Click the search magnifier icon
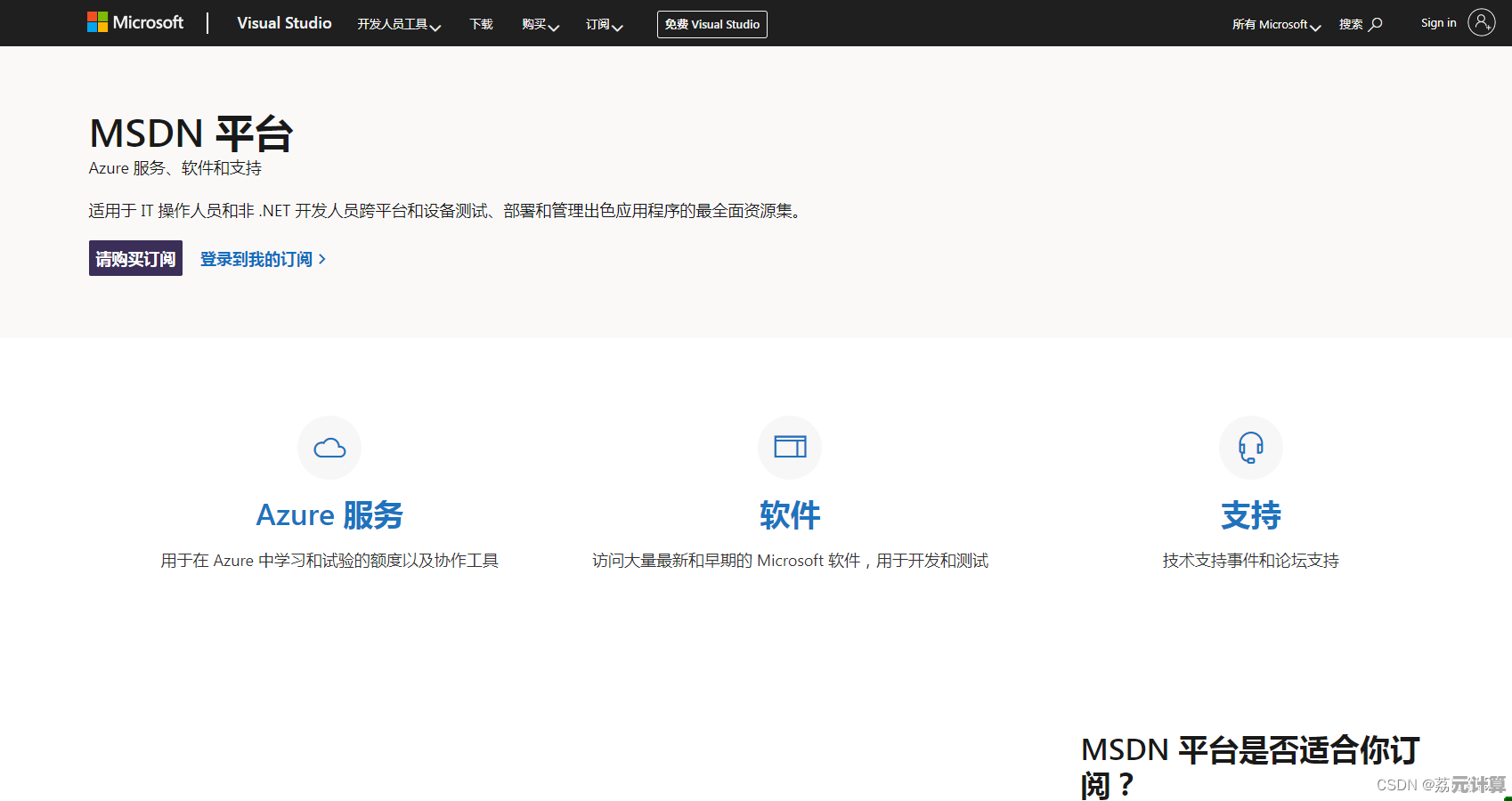 pos(1376,24)
